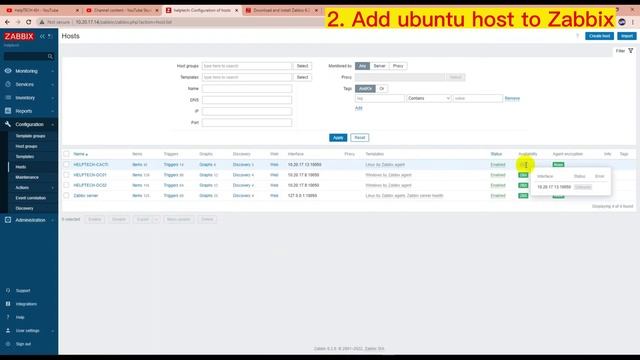The height and width of the screenshot is (360, 640).
Task: Click the sidebar search magnifier icon
Action: (50, 56)
